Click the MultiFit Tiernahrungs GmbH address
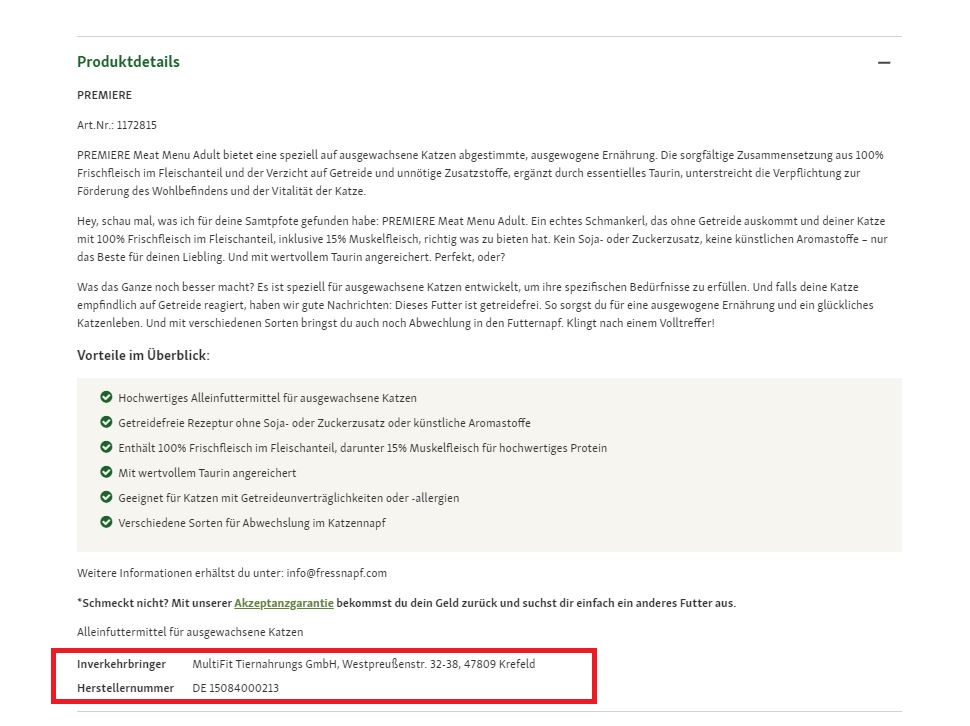 pyautogui.click(x=364, y=664)
